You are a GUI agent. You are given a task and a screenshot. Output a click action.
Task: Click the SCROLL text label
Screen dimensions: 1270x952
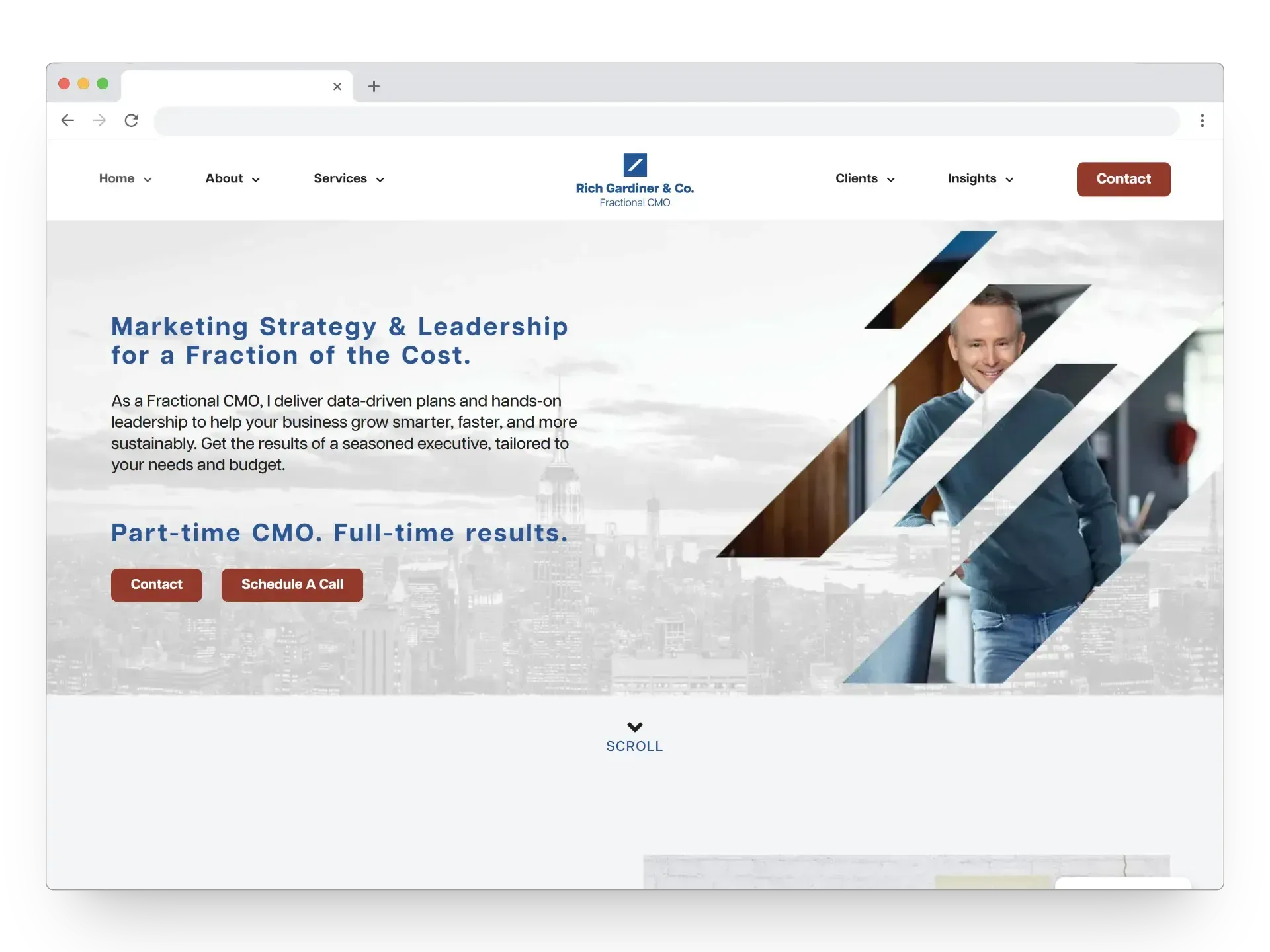pos(634,746)
